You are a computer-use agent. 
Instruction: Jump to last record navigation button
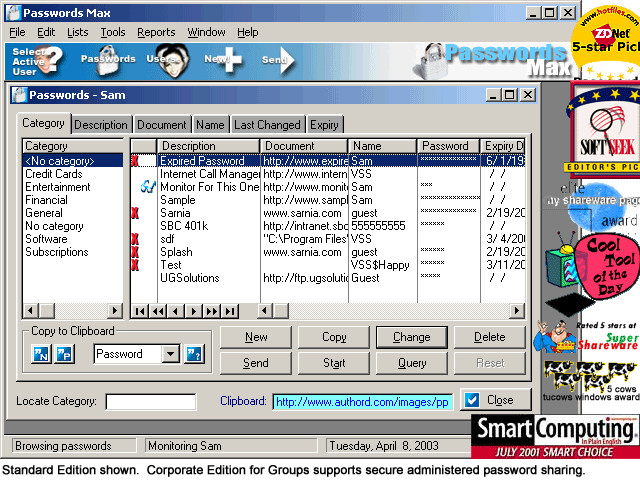coord(230,311)
